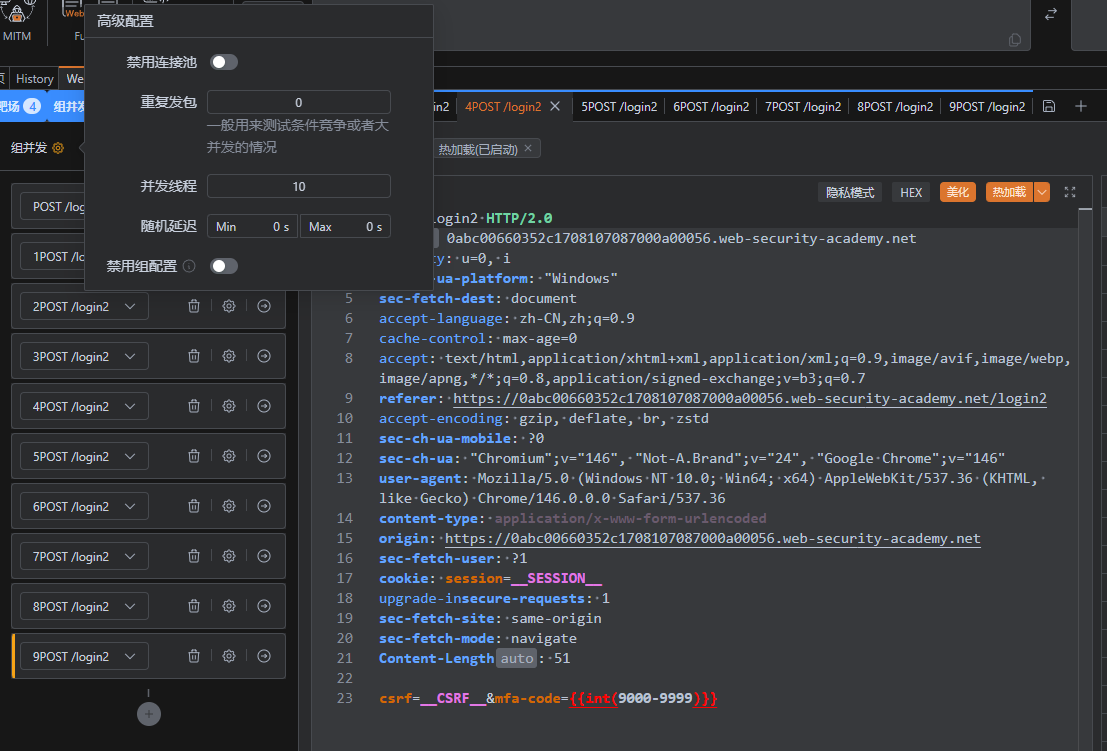The image size is (1107, 751).
Task: Switch to the 6POST /login2 tab
Action: pyautogui.click(x=710, y=106)
